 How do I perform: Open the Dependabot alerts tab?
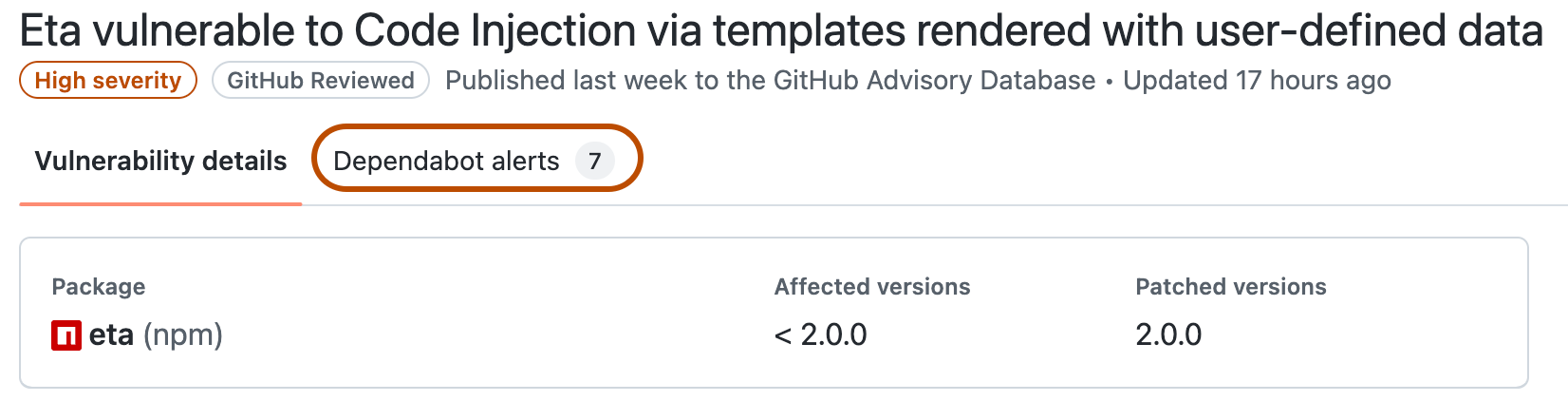click(x=446, y=161)
